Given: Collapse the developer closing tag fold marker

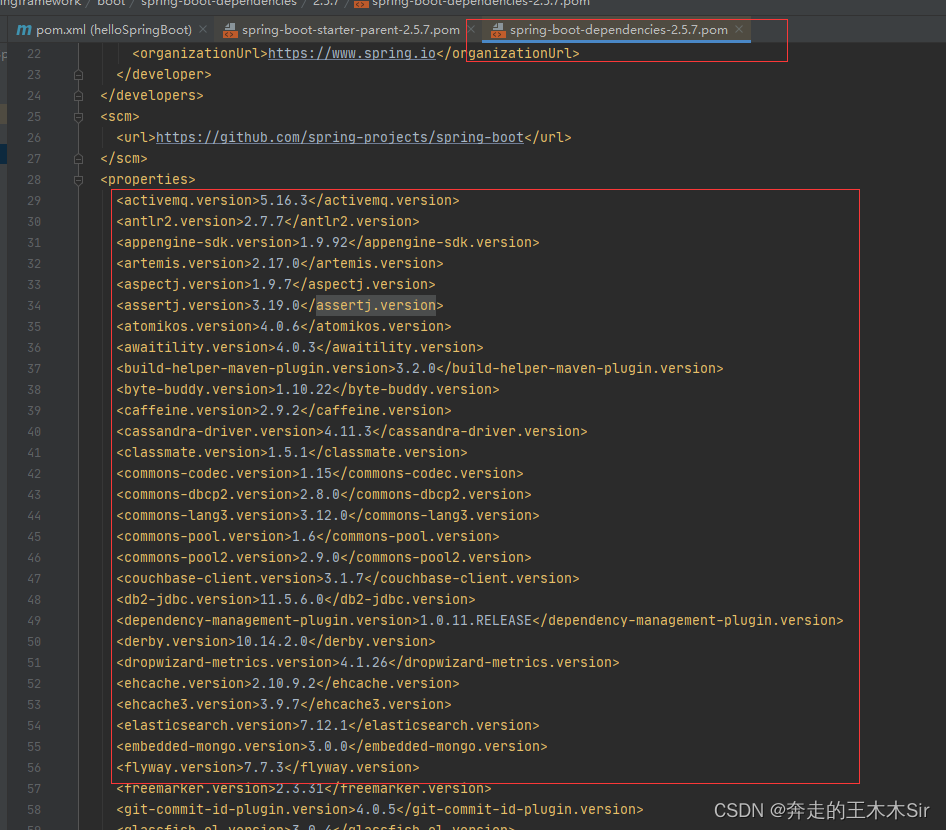Looking at the screenshot, I should pos(78,75).
